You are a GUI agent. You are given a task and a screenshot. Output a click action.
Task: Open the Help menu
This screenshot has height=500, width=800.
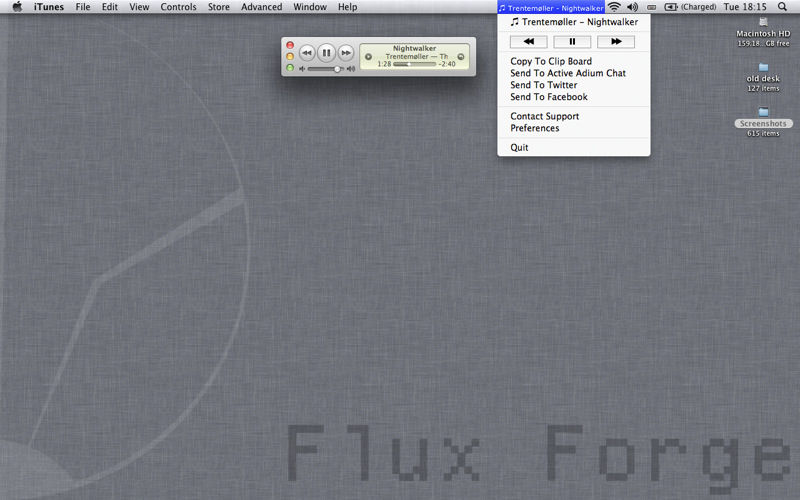(347, 7)
